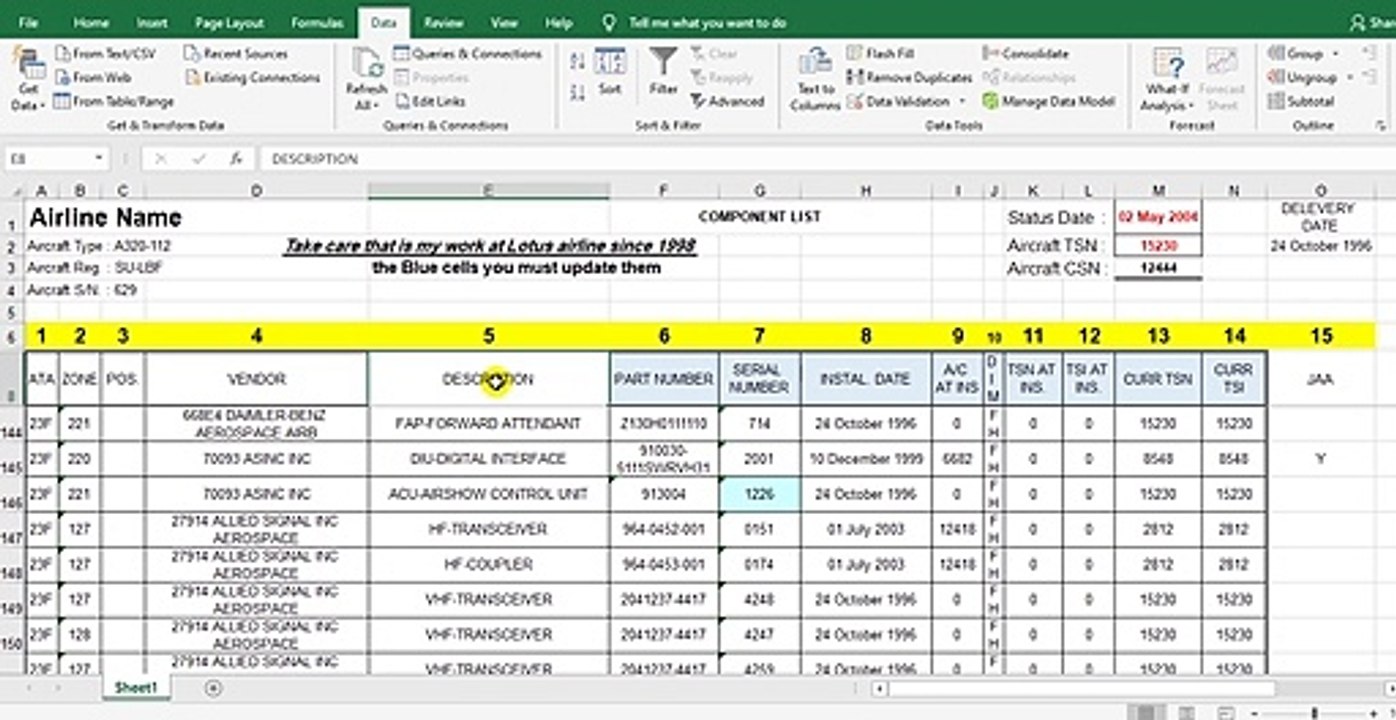The height and width of the screenshot is (720, 1396).
Task: Open Queries & Connections pane
Action: click(x=468, y=53)
